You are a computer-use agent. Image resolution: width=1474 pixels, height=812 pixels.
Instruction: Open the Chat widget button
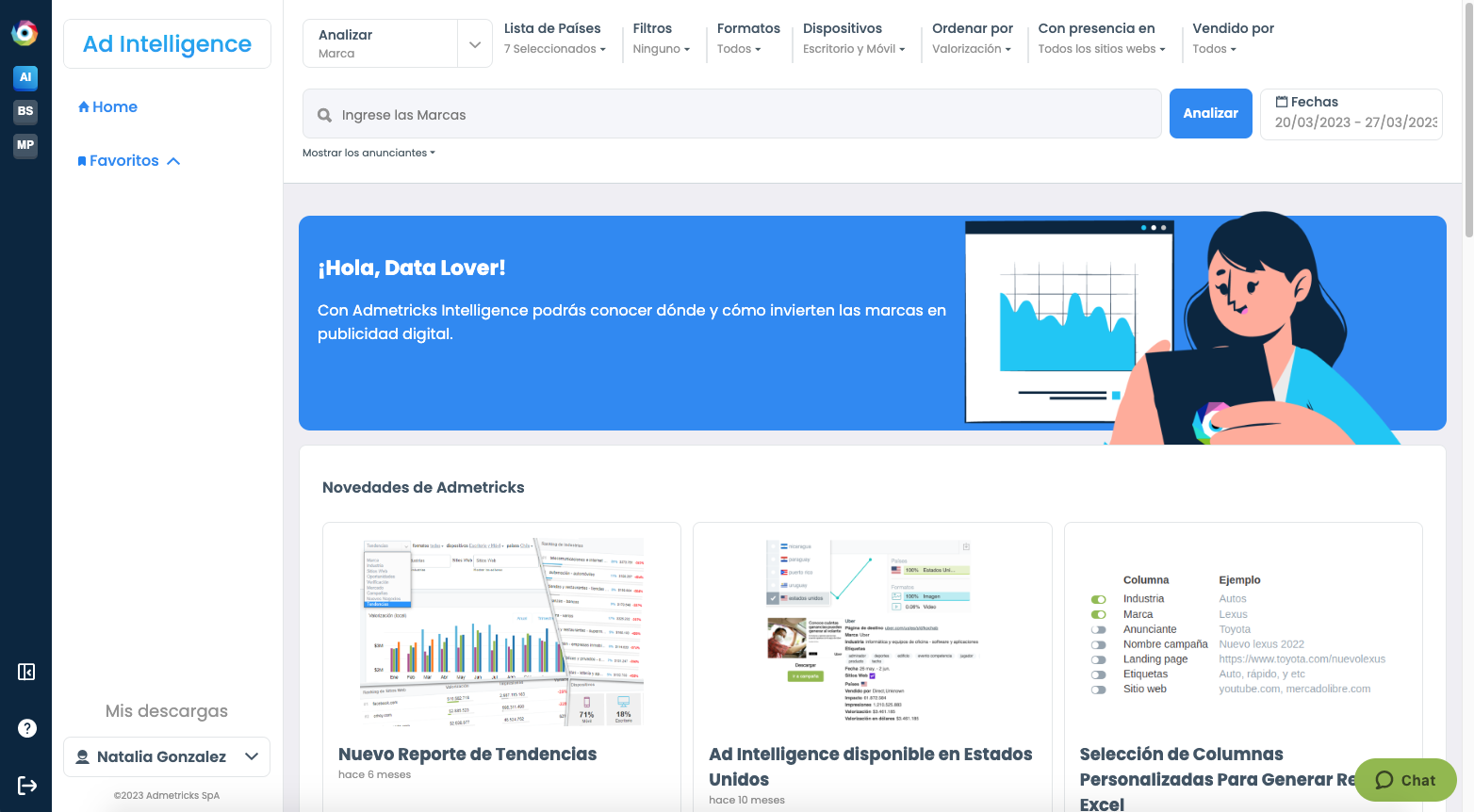[x=1405, y=780]
